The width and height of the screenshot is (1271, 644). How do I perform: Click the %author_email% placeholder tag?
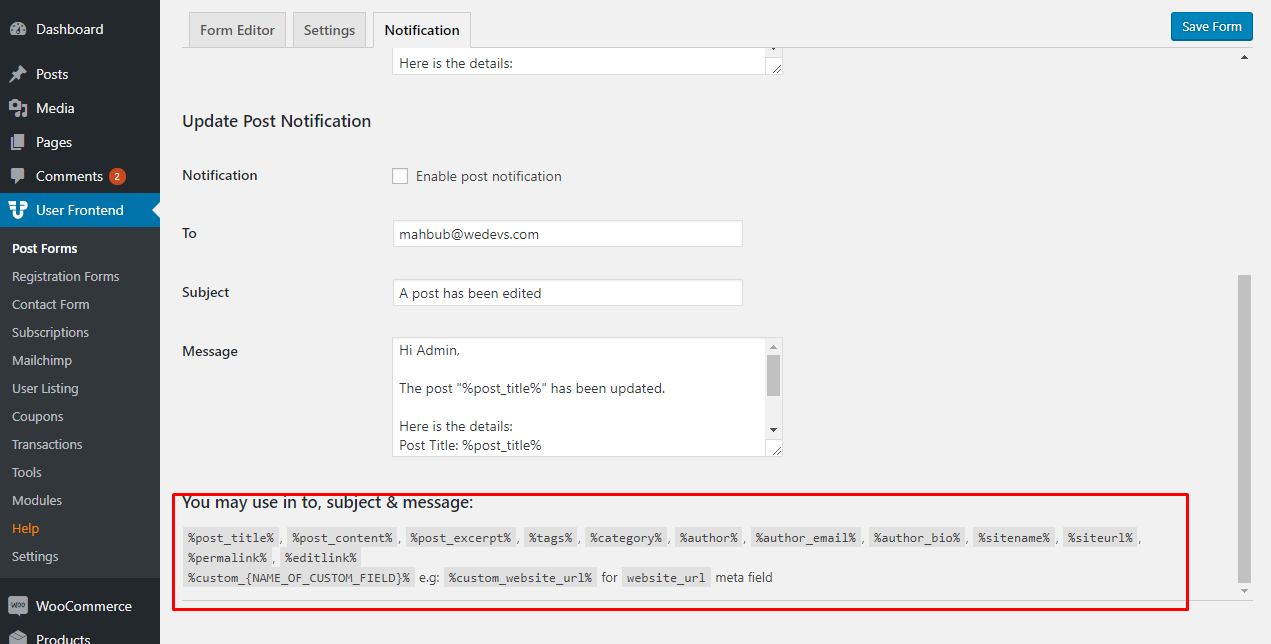click(805, 538)
